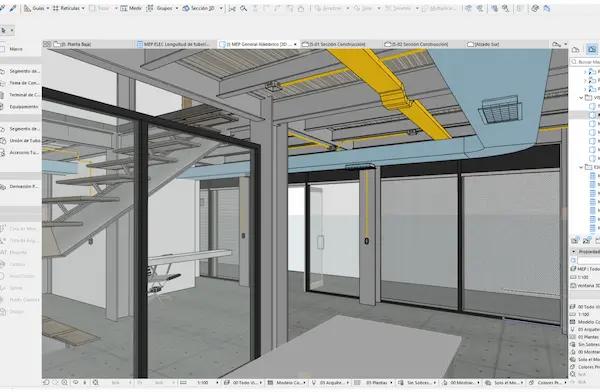Viewport: 600px width, 392px height.
Task: Click the Girar rotate command
Action: coord(363,8)
